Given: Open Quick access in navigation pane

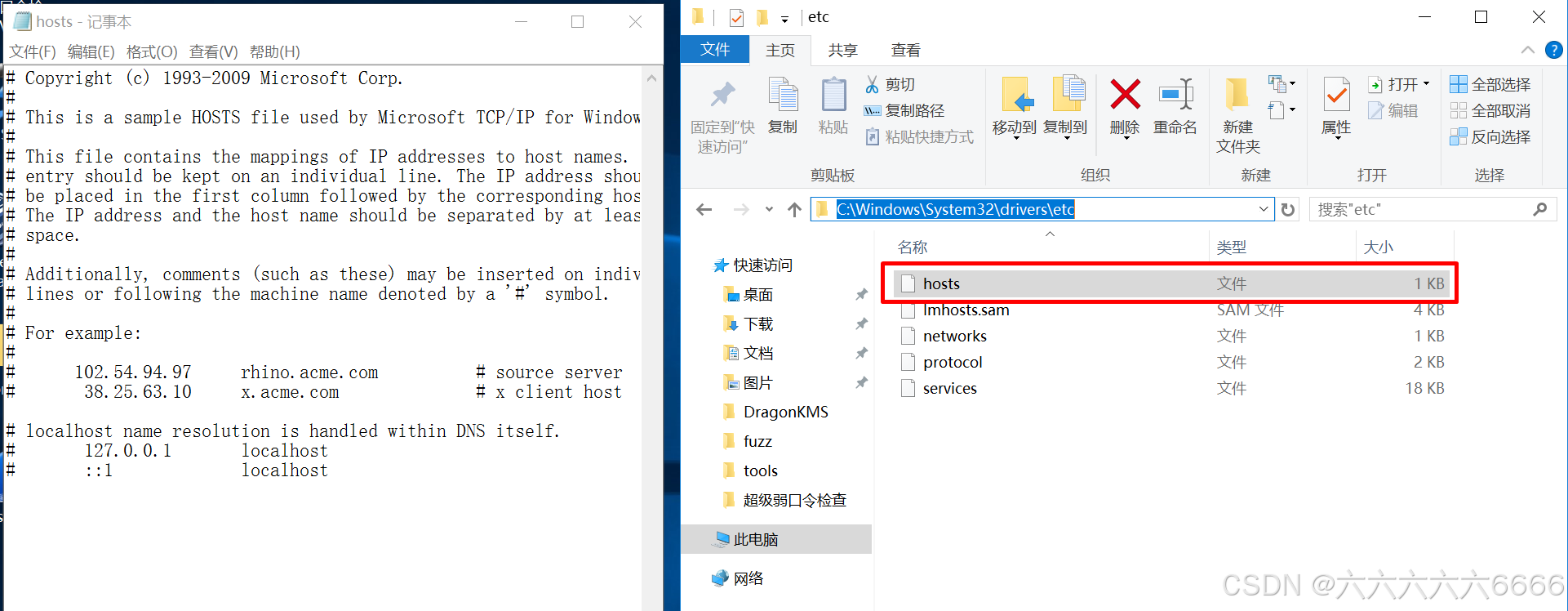Looking at the screenshot, I should pos(753,265).
